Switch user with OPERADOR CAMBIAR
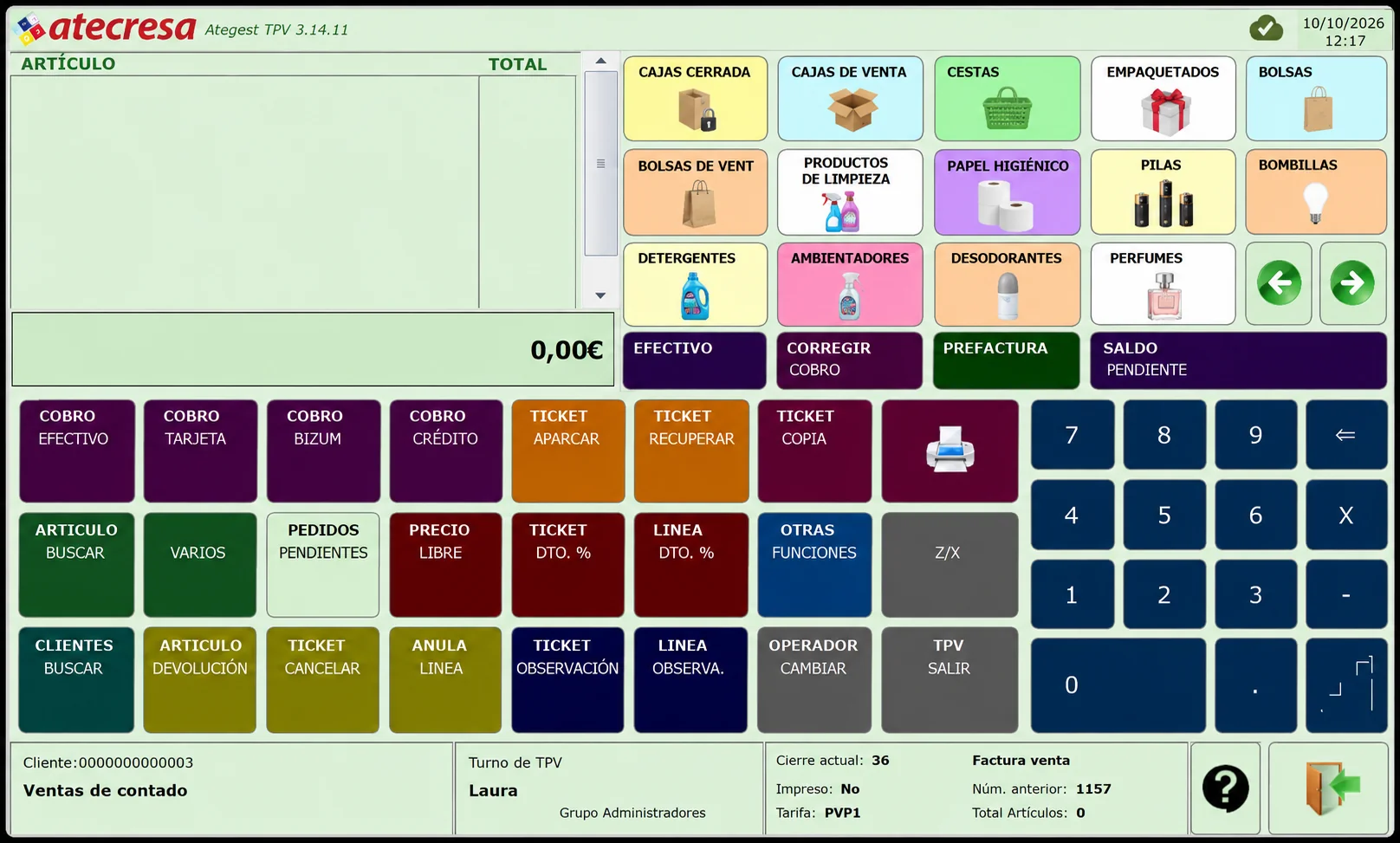Screen dimensions: 1400x843 pos(814,680)
